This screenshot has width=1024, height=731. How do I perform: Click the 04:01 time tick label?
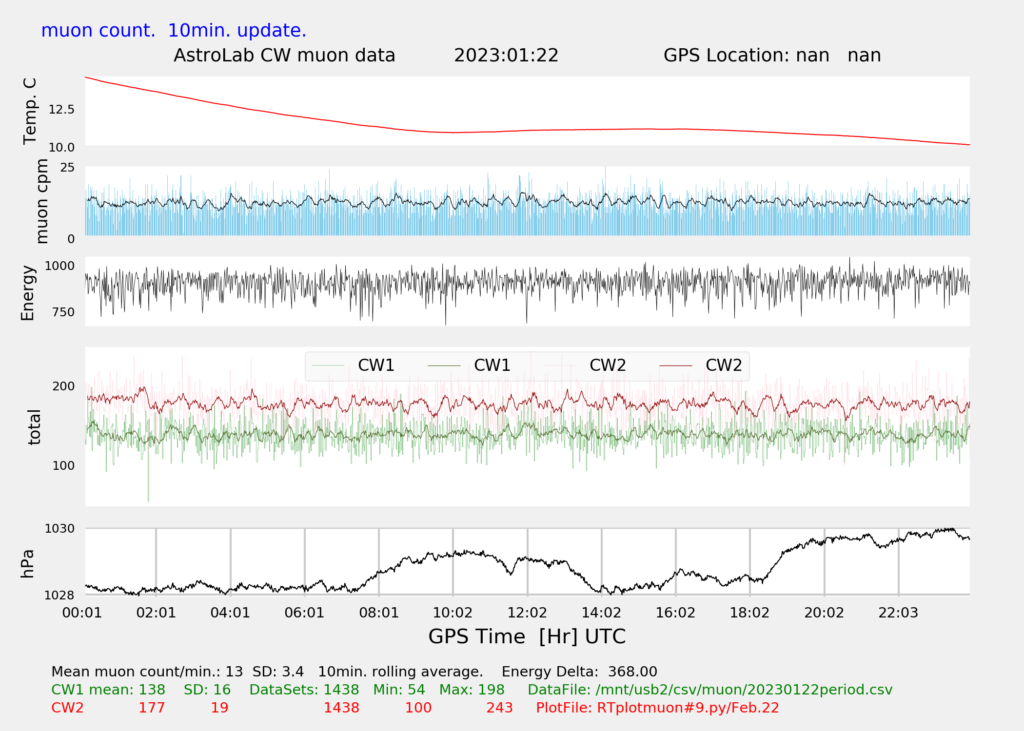click(x=231, y=613)
